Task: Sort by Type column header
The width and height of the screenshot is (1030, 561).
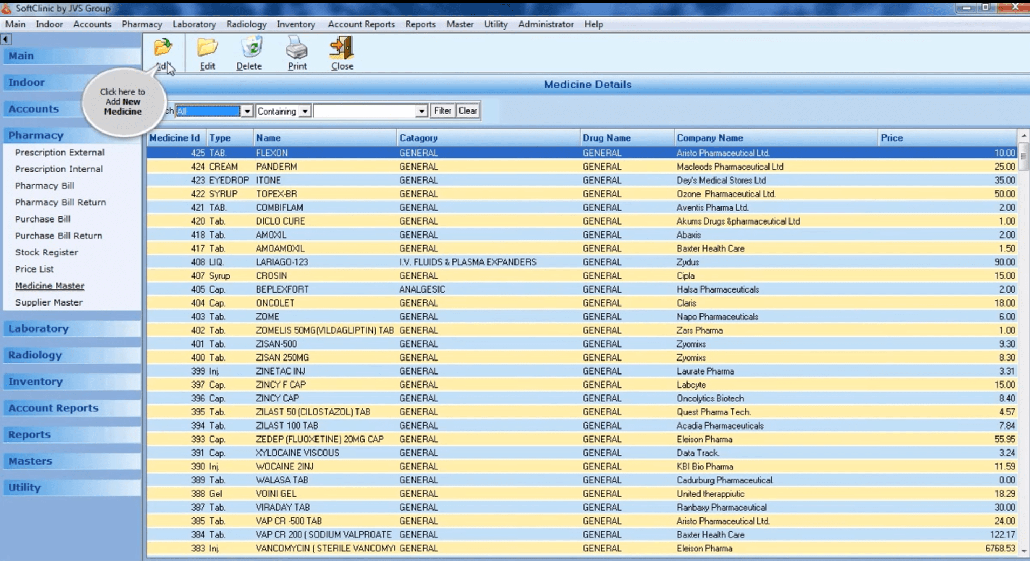Action: click(x=230, y=138)
